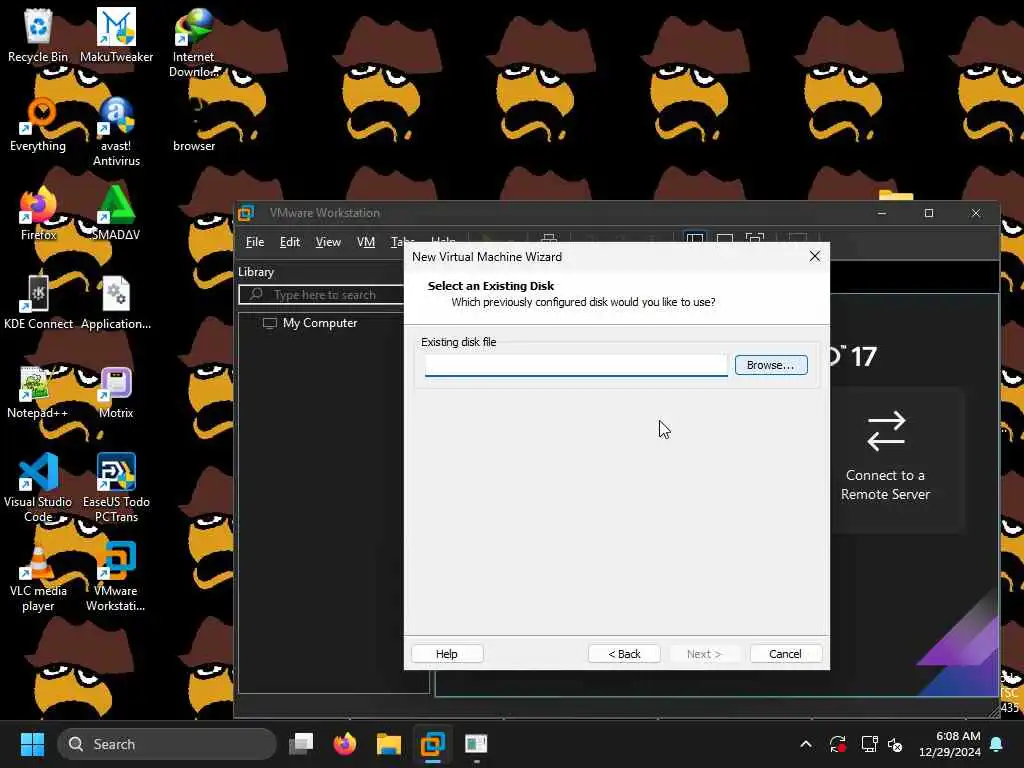Open the Edit menu in VMware Workstation
The image size is (1024, 768).
tap(289, 242)
